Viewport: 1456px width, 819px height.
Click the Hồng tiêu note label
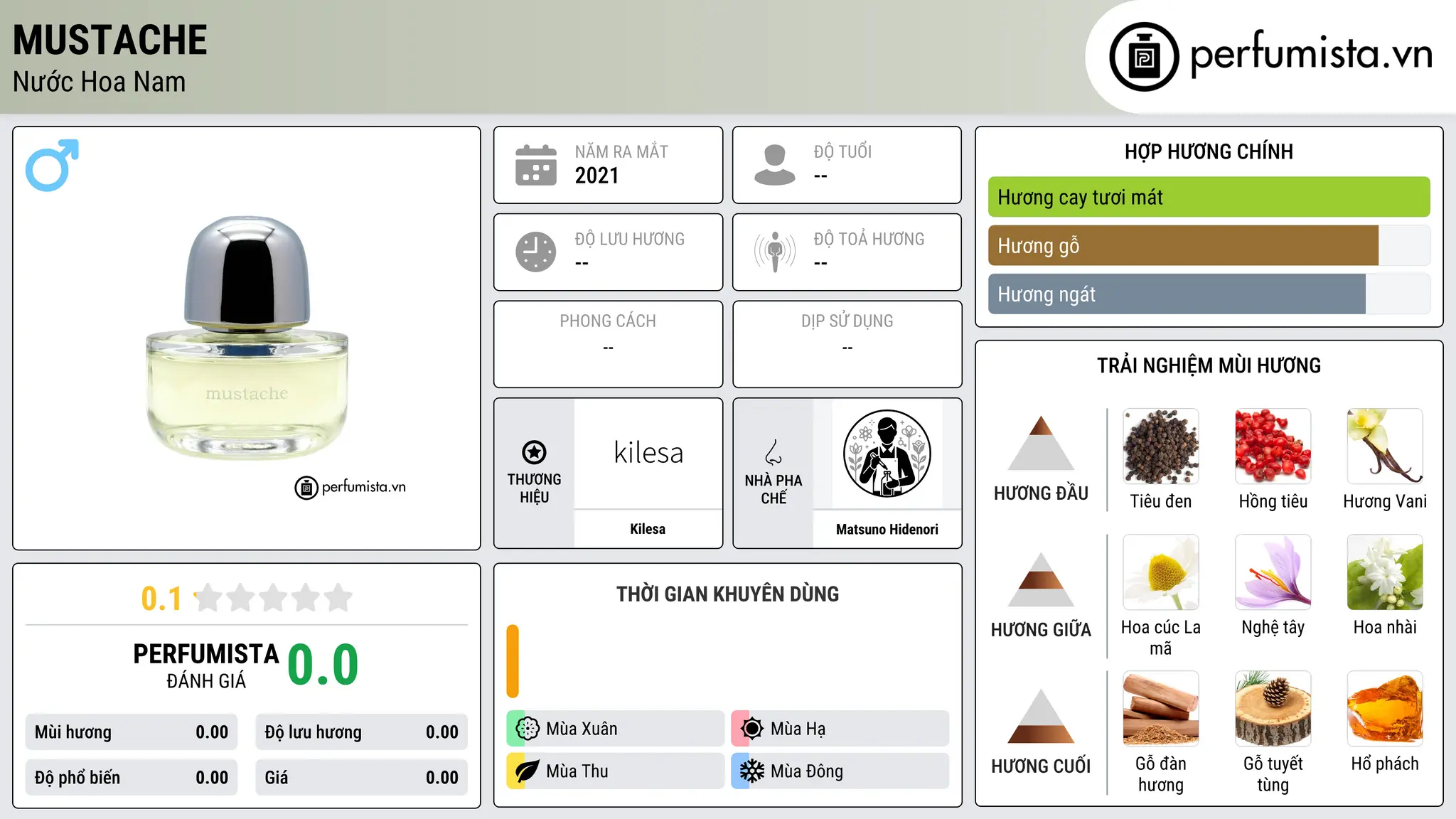pos(1273,501)
